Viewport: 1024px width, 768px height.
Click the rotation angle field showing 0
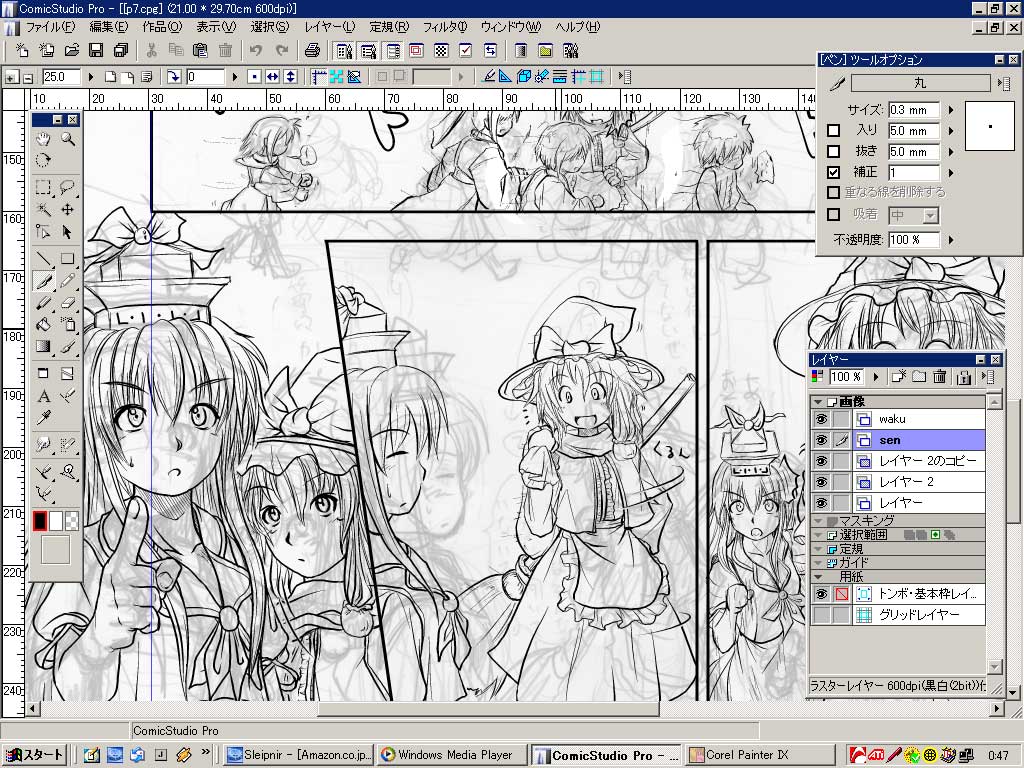click(206, 77)
